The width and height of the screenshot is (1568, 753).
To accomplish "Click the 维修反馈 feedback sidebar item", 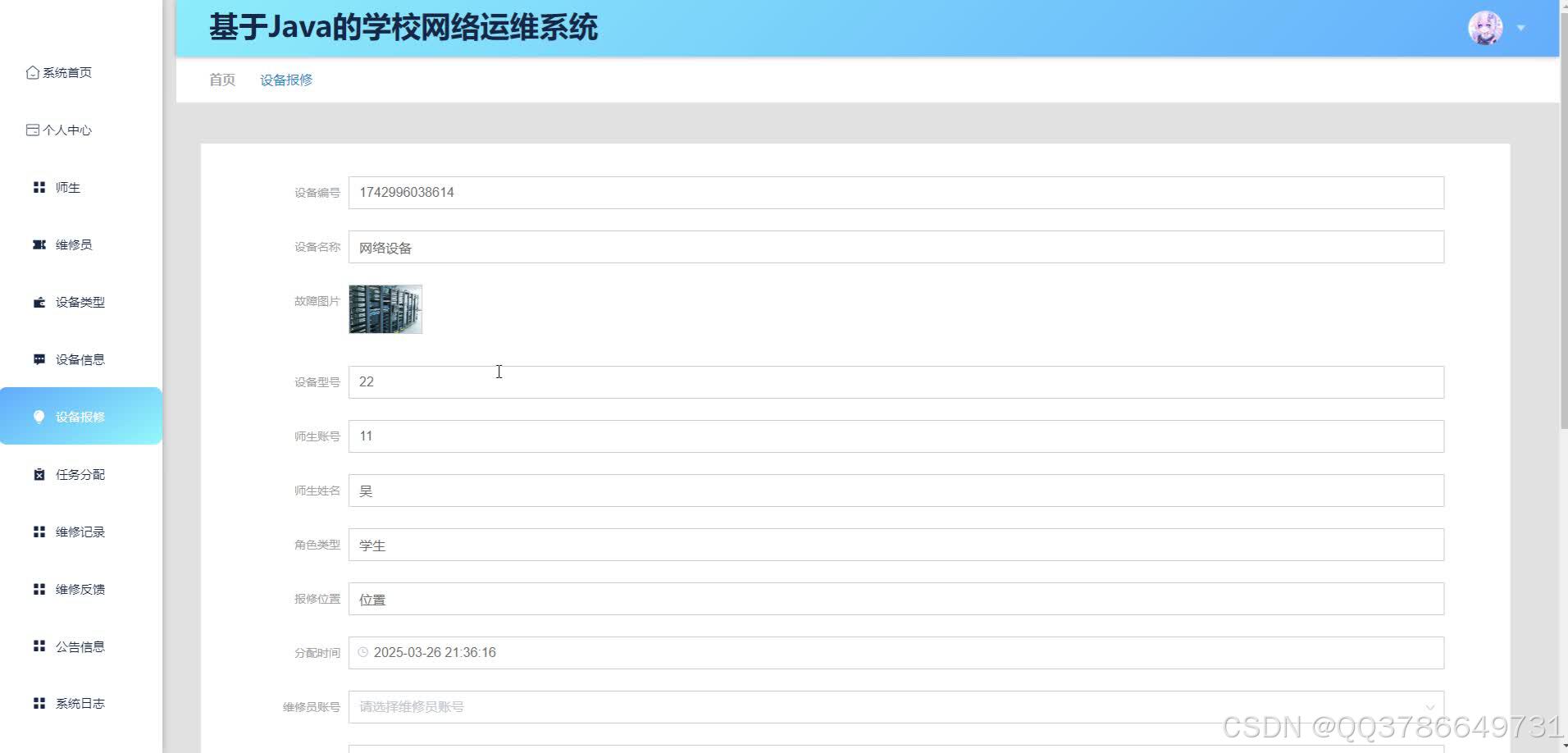I will click(x=80, y=589).
